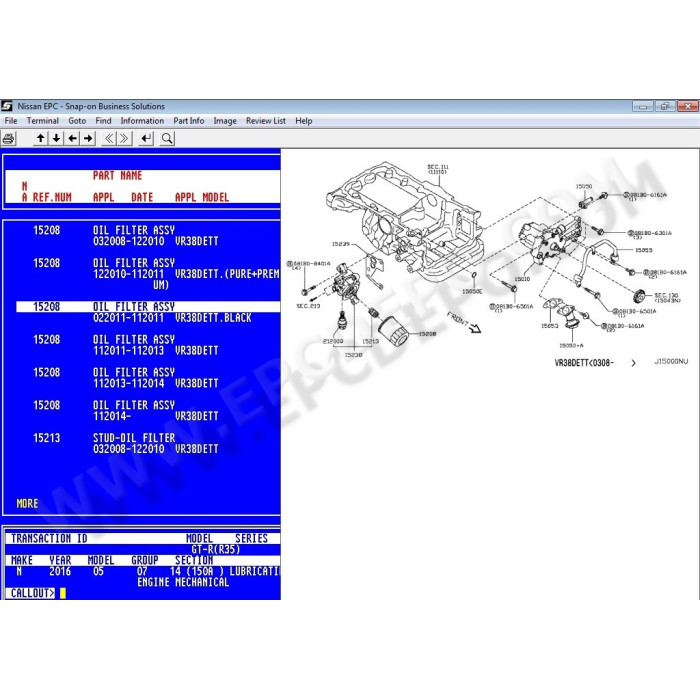
Task: Select oil filter row dated 112013-112014
Action: coord(148,378)
